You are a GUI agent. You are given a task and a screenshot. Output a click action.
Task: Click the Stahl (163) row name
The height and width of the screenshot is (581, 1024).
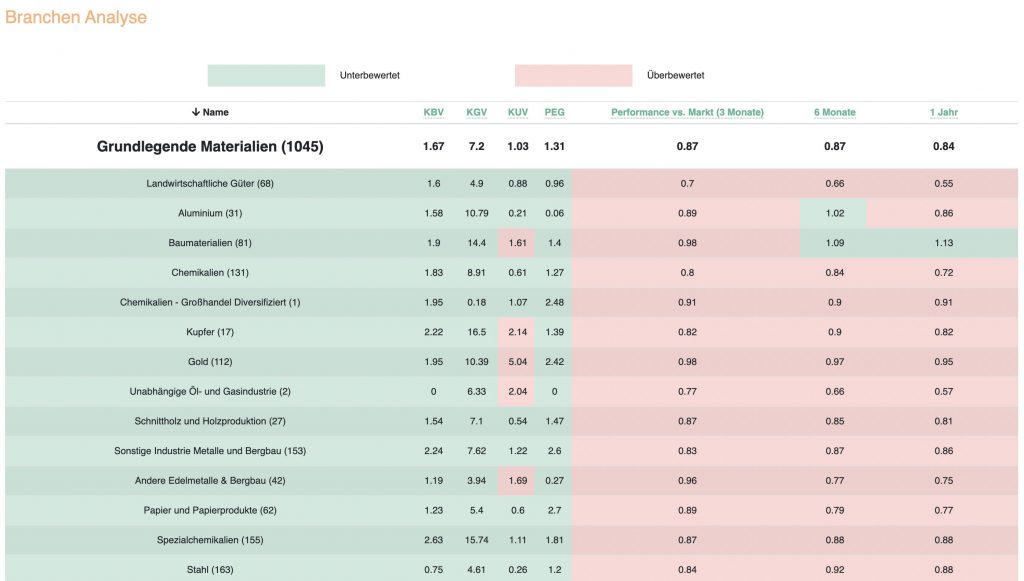click(x=210, y=570)
